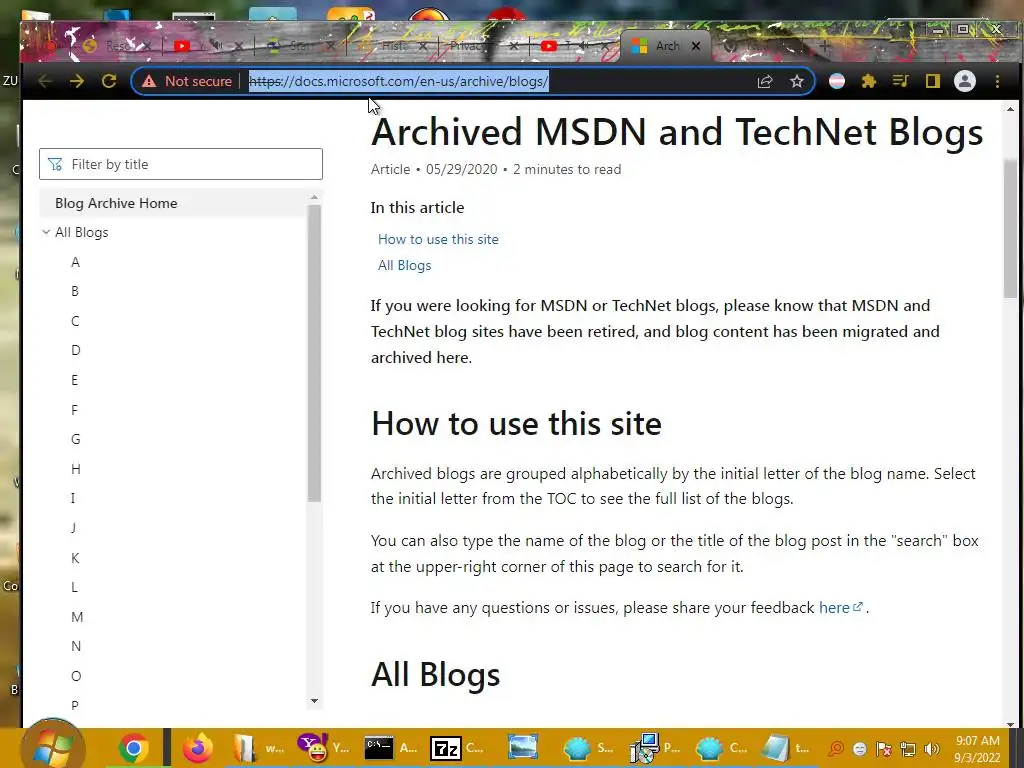This screenshot has width=1024, height=768.
Task: Share this page via the share icon
Action: pos(765,81)
